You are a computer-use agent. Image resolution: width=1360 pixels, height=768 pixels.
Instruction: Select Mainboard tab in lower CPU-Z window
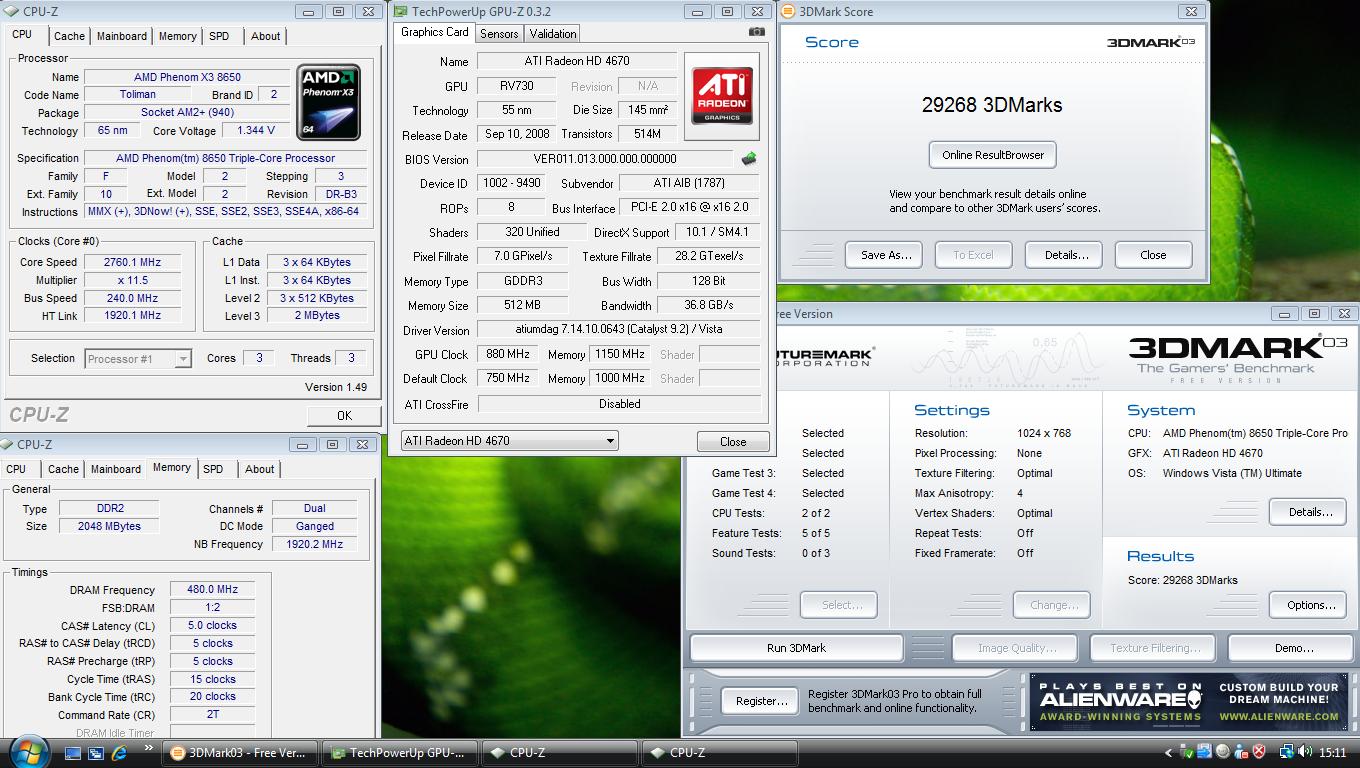tap(116, 469)
